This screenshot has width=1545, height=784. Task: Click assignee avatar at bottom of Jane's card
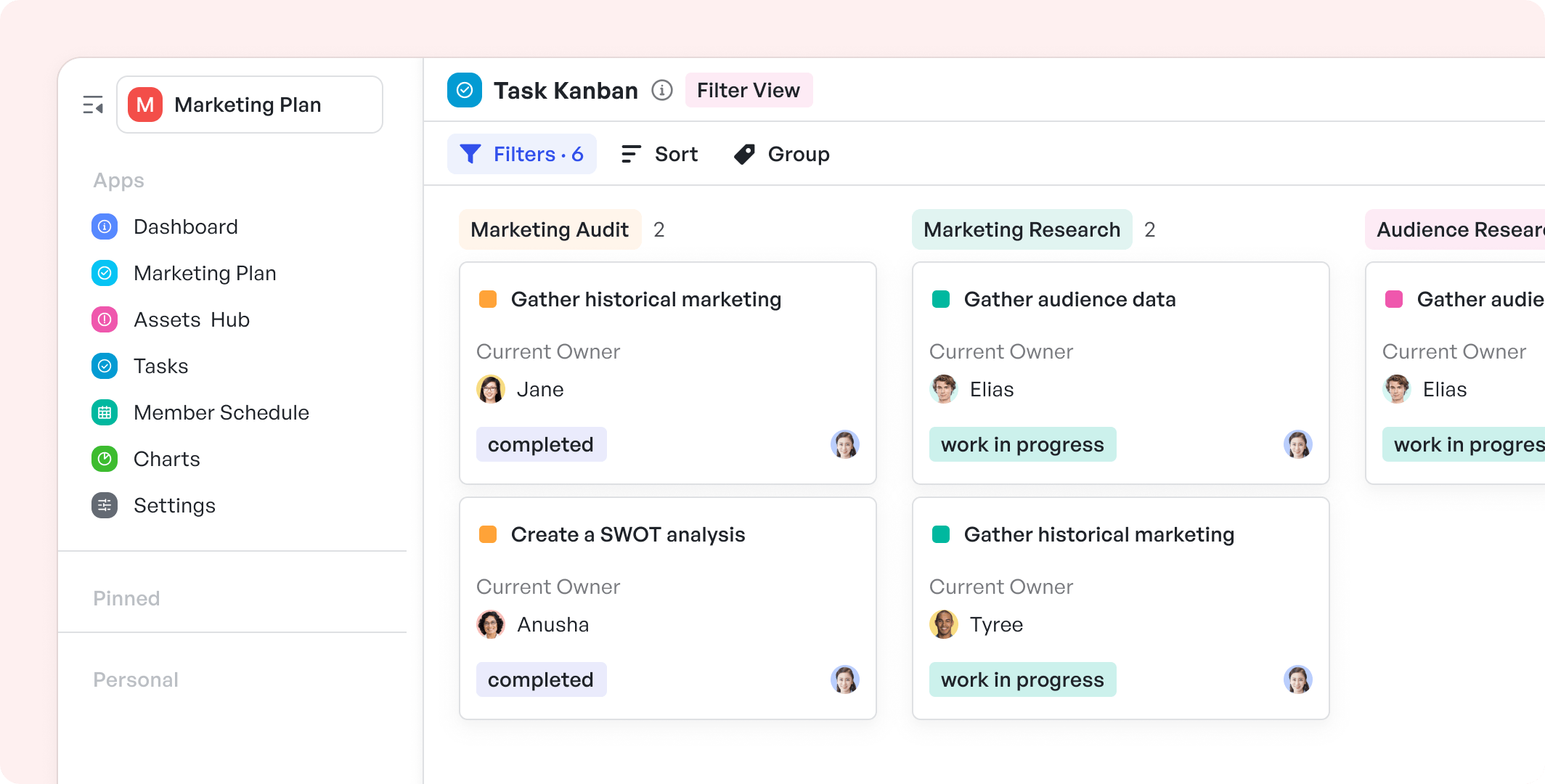[x=845, y=444]
